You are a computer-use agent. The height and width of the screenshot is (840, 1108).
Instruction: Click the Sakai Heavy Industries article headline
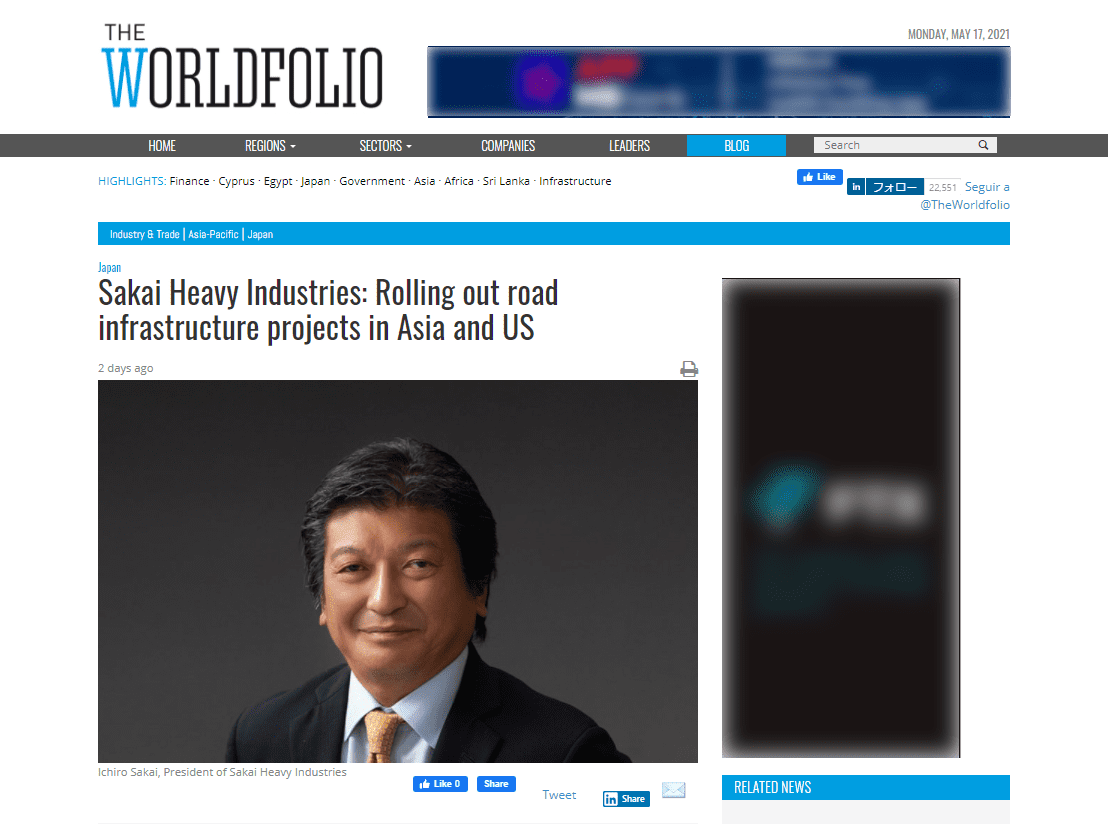[328, 310]
